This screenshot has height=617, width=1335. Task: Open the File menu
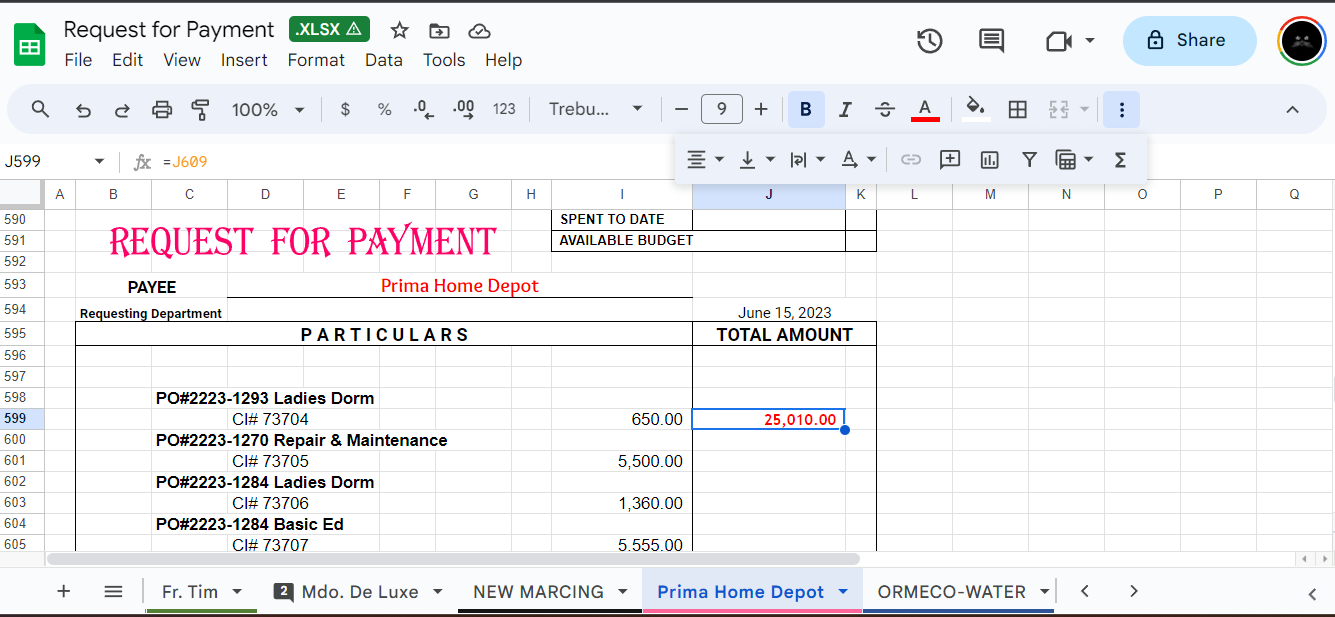(78, 60)
